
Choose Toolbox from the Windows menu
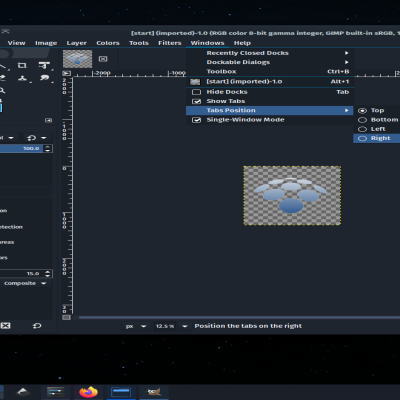tap(270, 72)
